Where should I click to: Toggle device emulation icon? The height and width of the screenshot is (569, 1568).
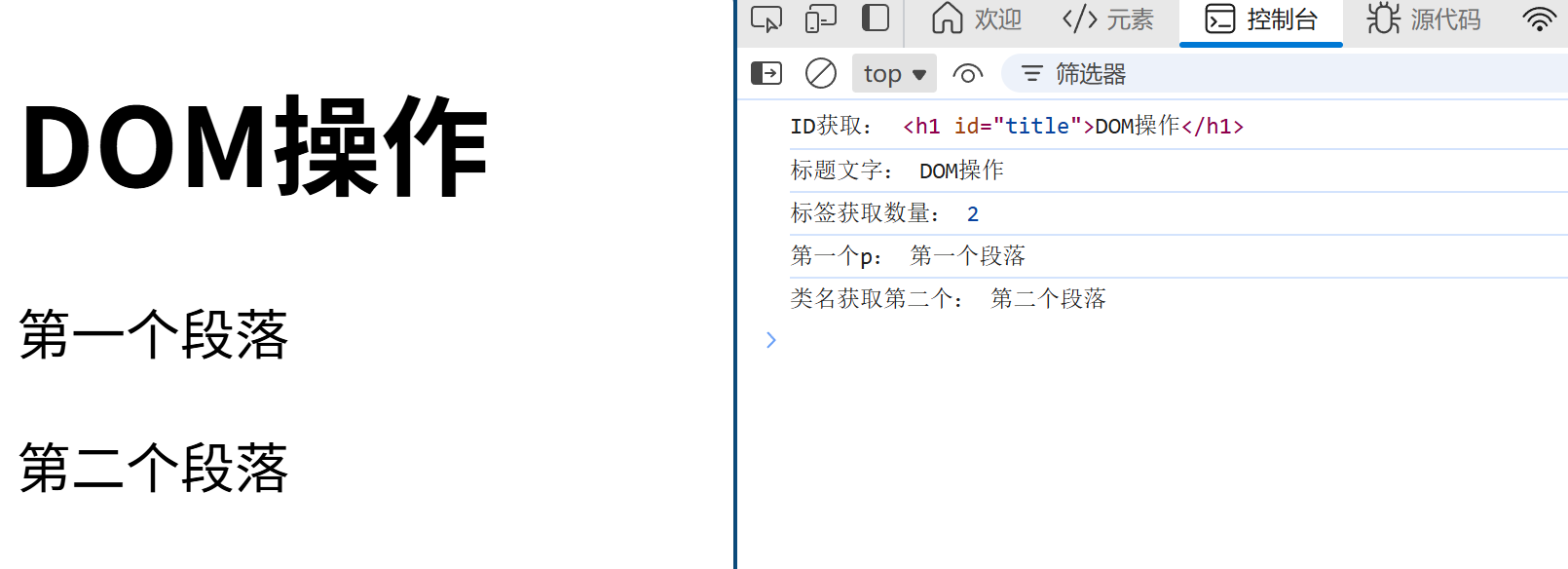point(821,19)
